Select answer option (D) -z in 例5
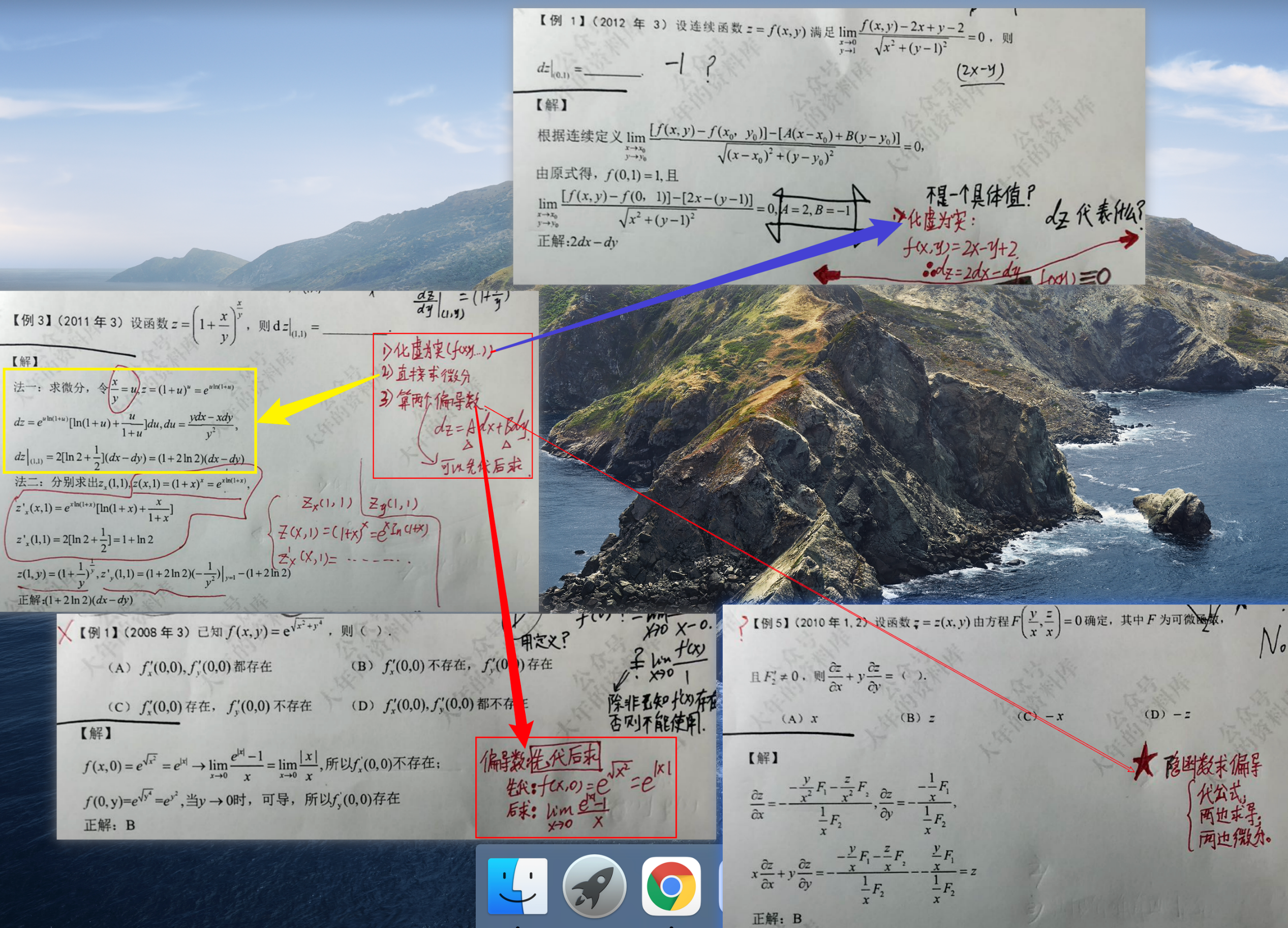1288x928 pixels. tap(1167, 715)
